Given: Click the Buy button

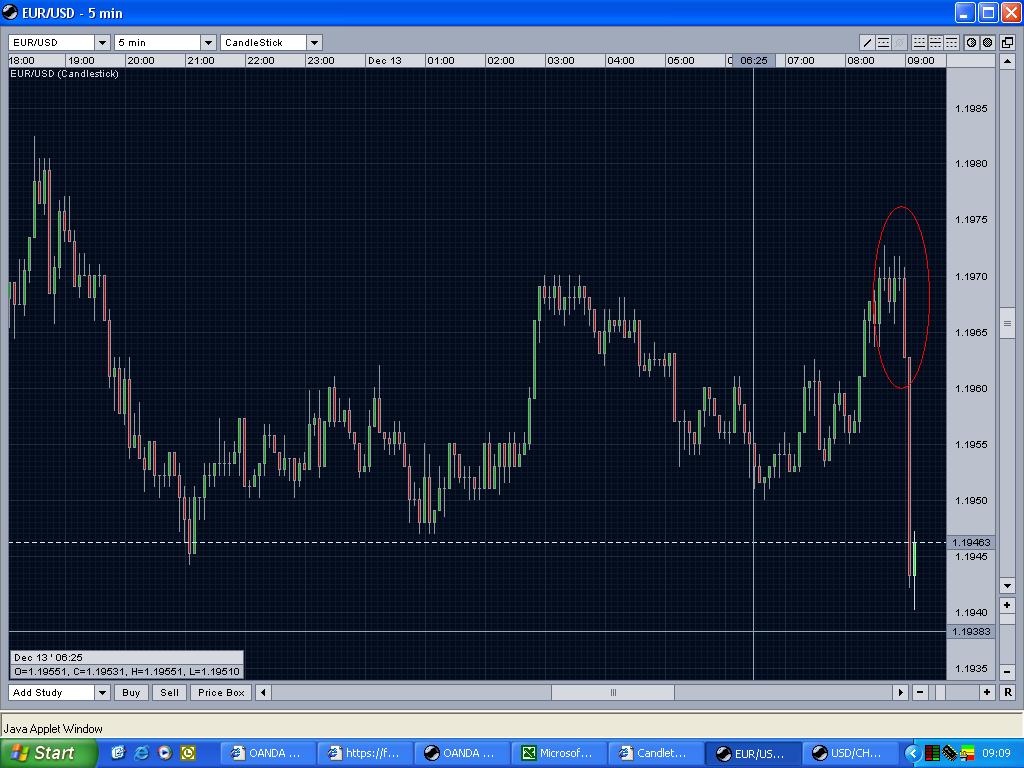Looking at the screenshot, I should point(131,692).
